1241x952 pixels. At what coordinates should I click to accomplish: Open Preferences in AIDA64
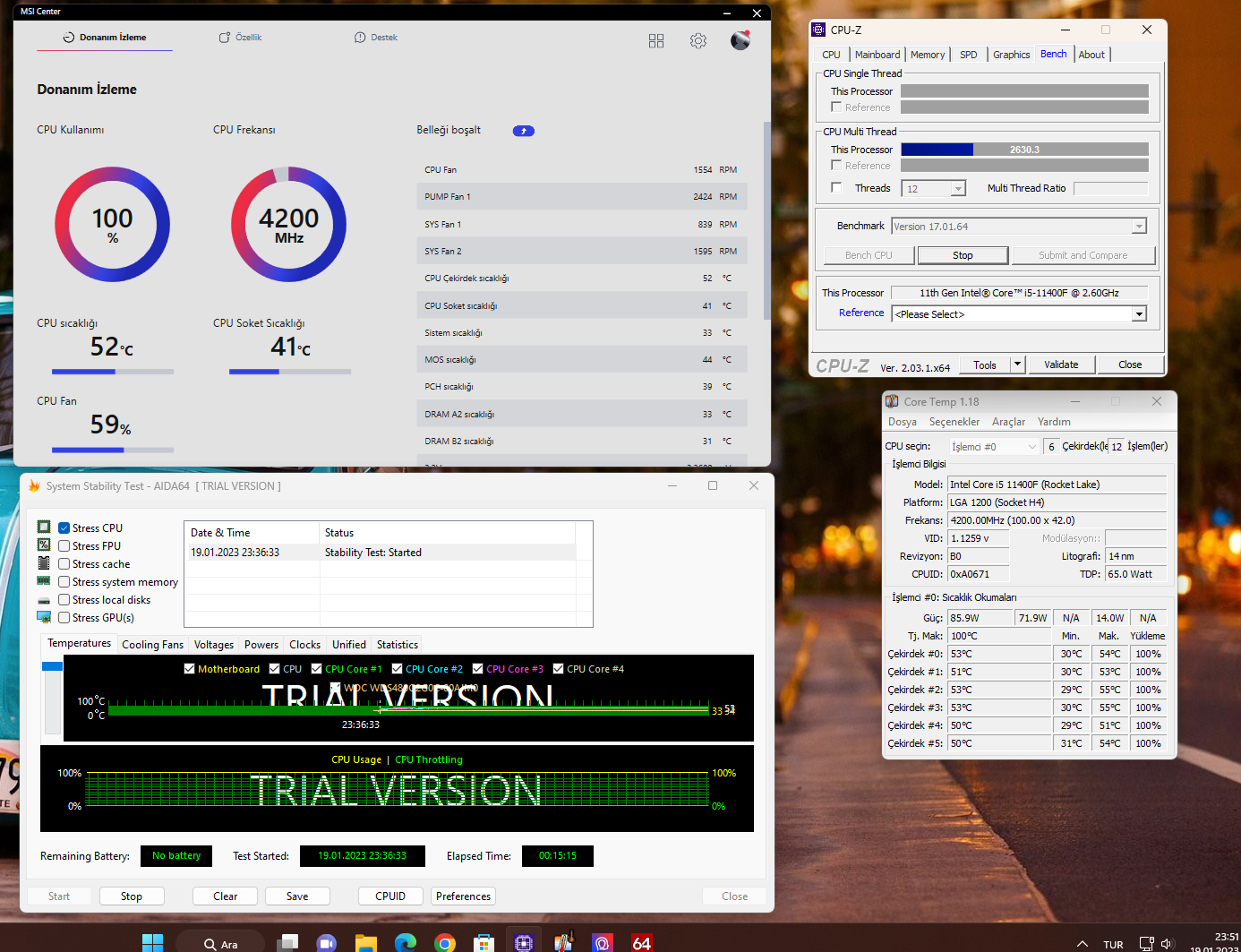coord(464,896)
